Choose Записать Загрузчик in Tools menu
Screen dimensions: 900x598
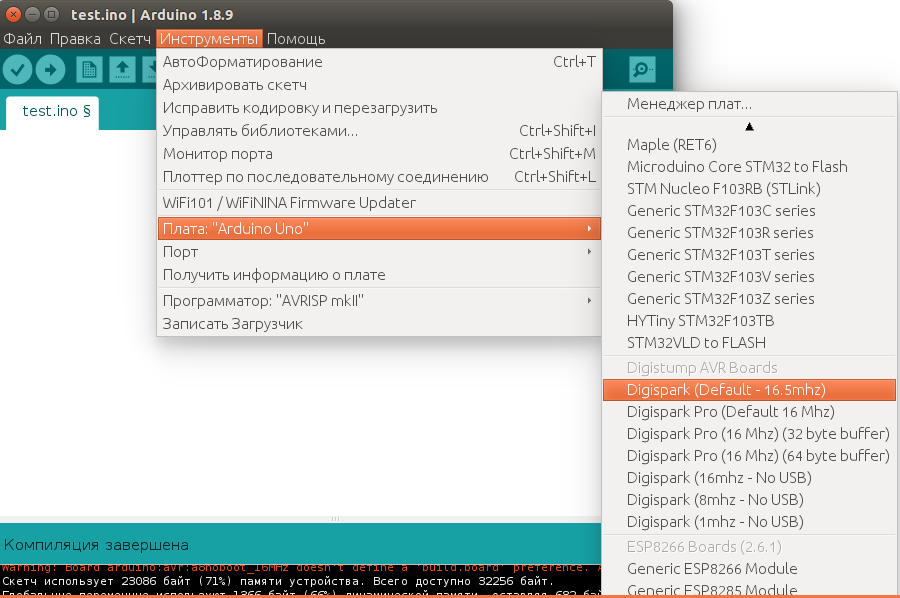(232, 324)
